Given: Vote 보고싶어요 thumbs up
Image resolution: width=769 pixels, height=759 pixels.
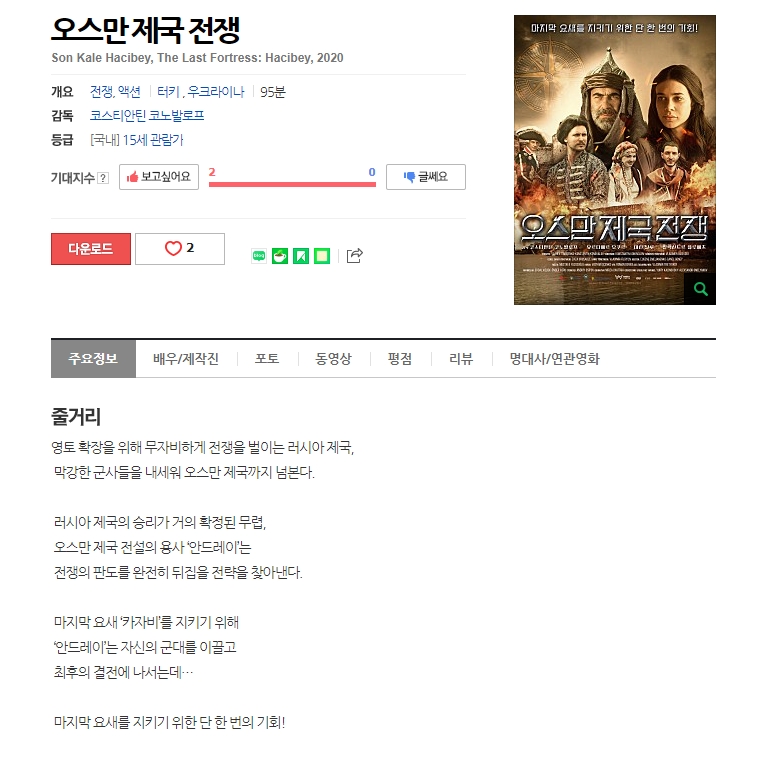Looking at the screenshot, I should click(x=159, y=177).
